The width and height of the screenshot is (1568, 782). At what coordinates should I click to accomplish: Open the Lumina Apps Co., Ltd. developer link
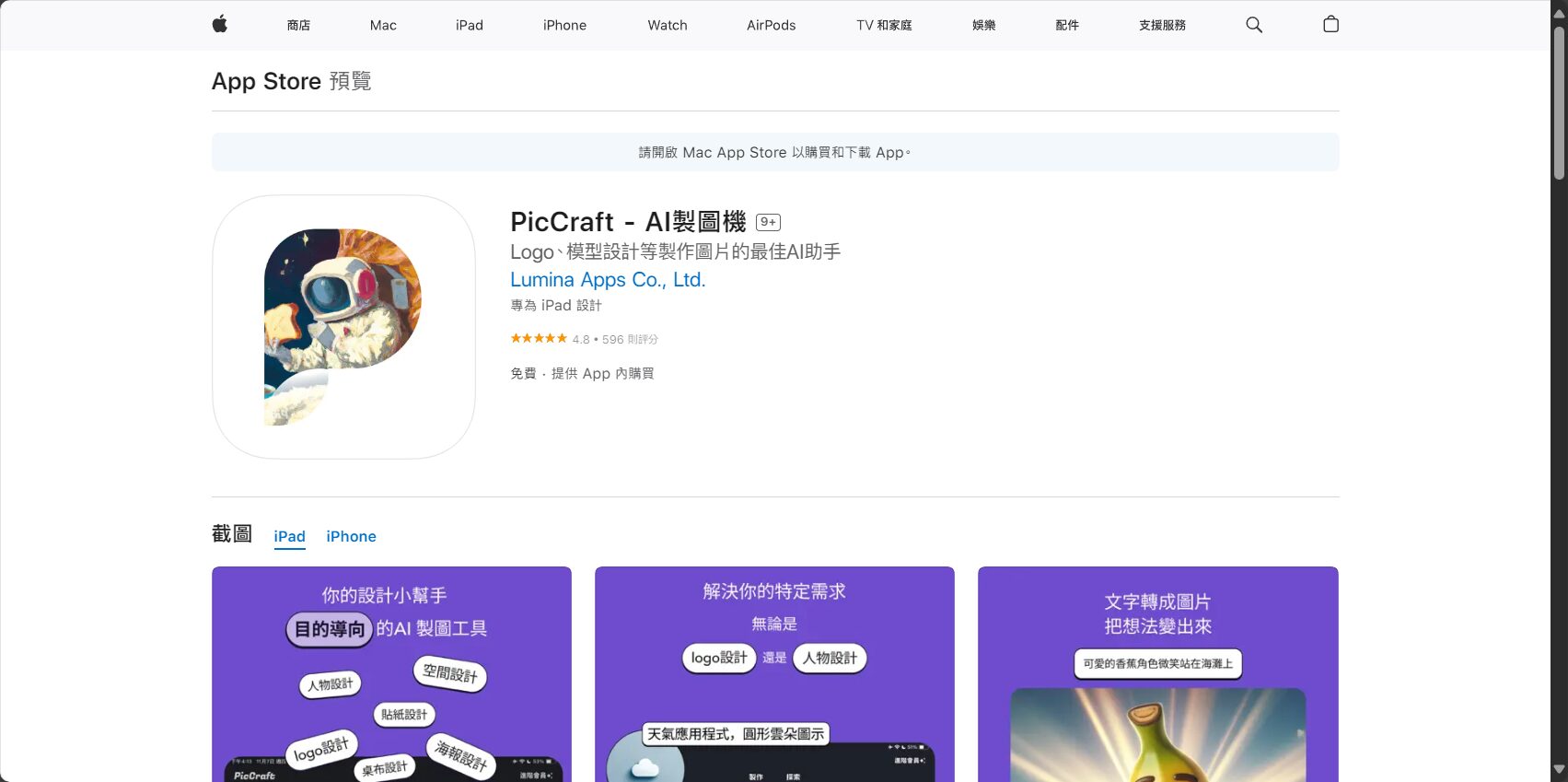click(608, 280)
